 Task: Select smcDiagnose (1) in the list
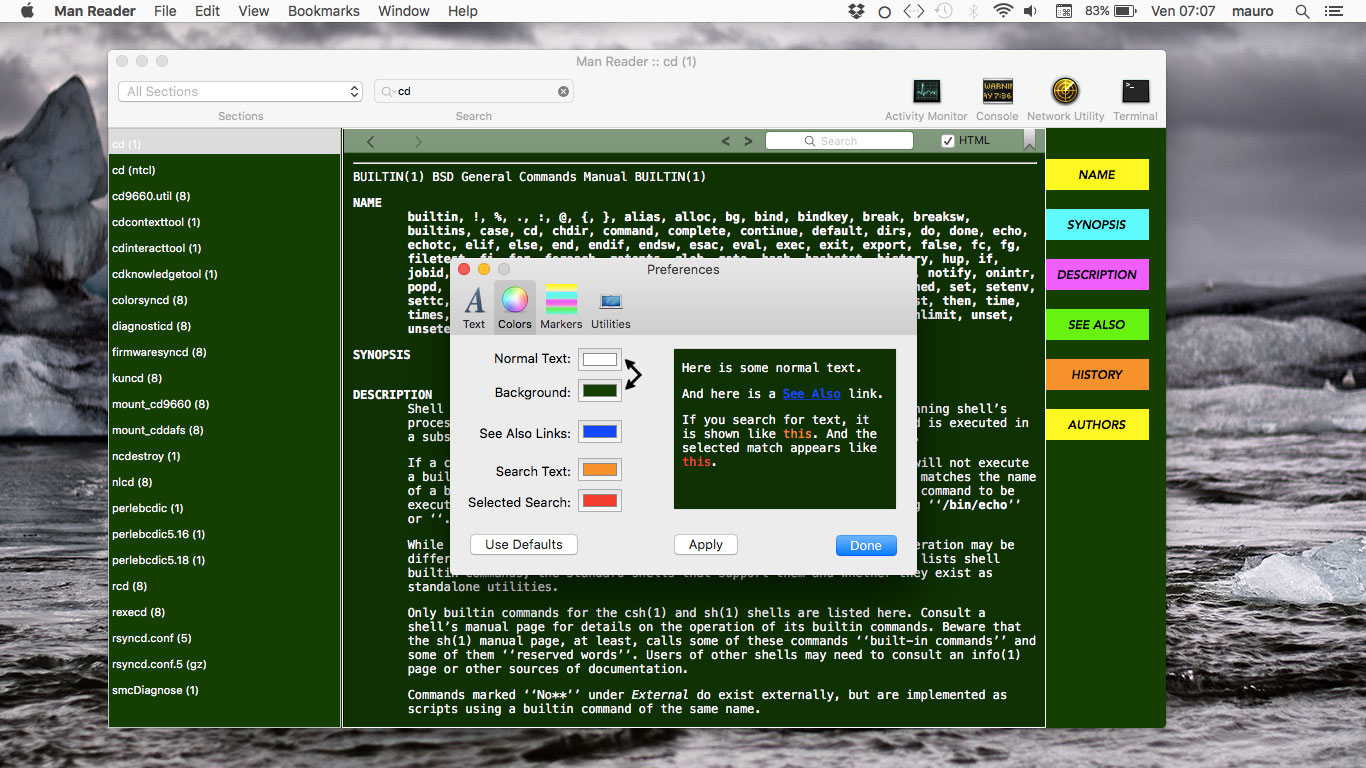[225, 690]
